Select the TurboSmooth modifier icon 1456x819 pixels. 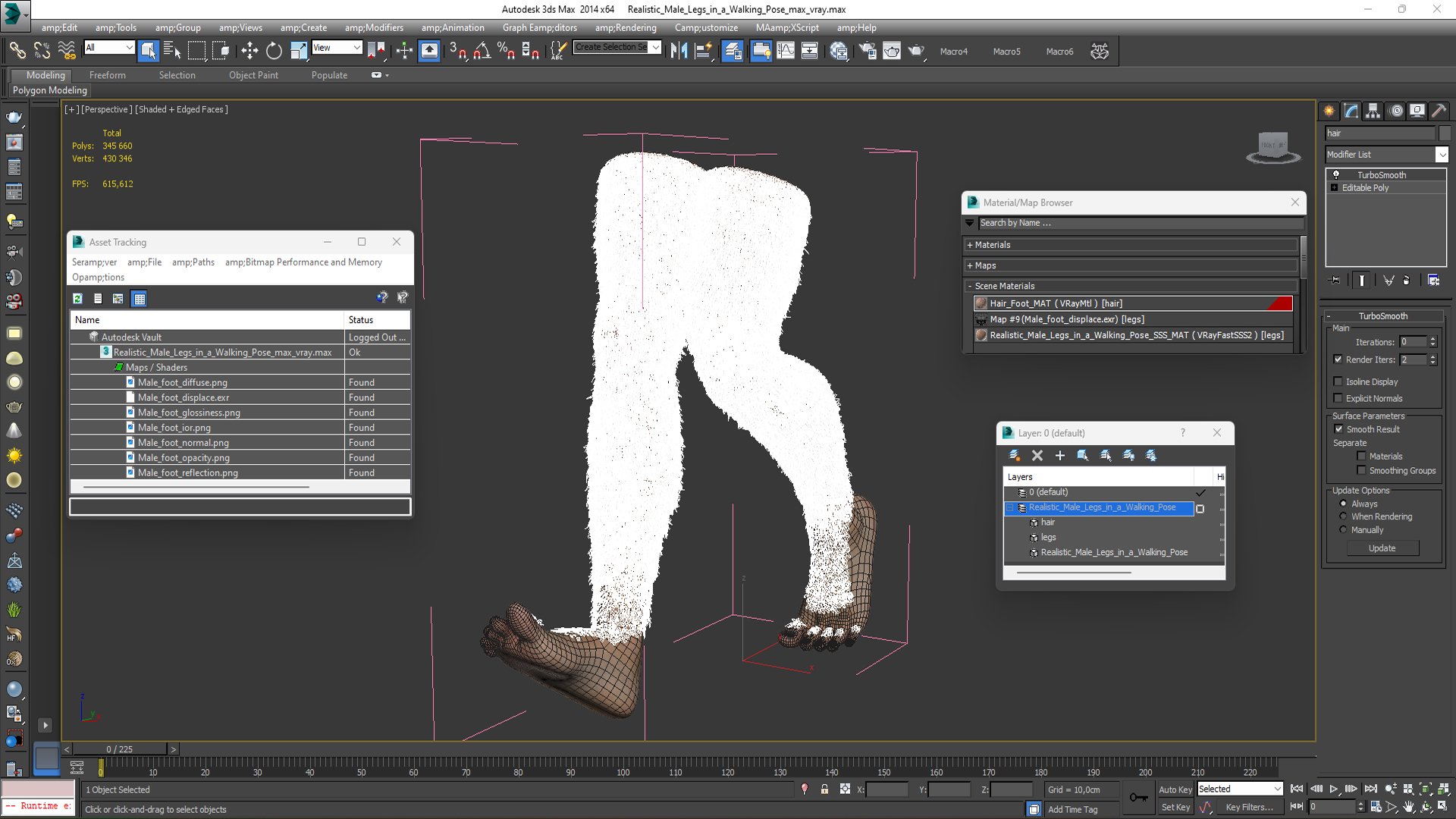(1338, 174)
